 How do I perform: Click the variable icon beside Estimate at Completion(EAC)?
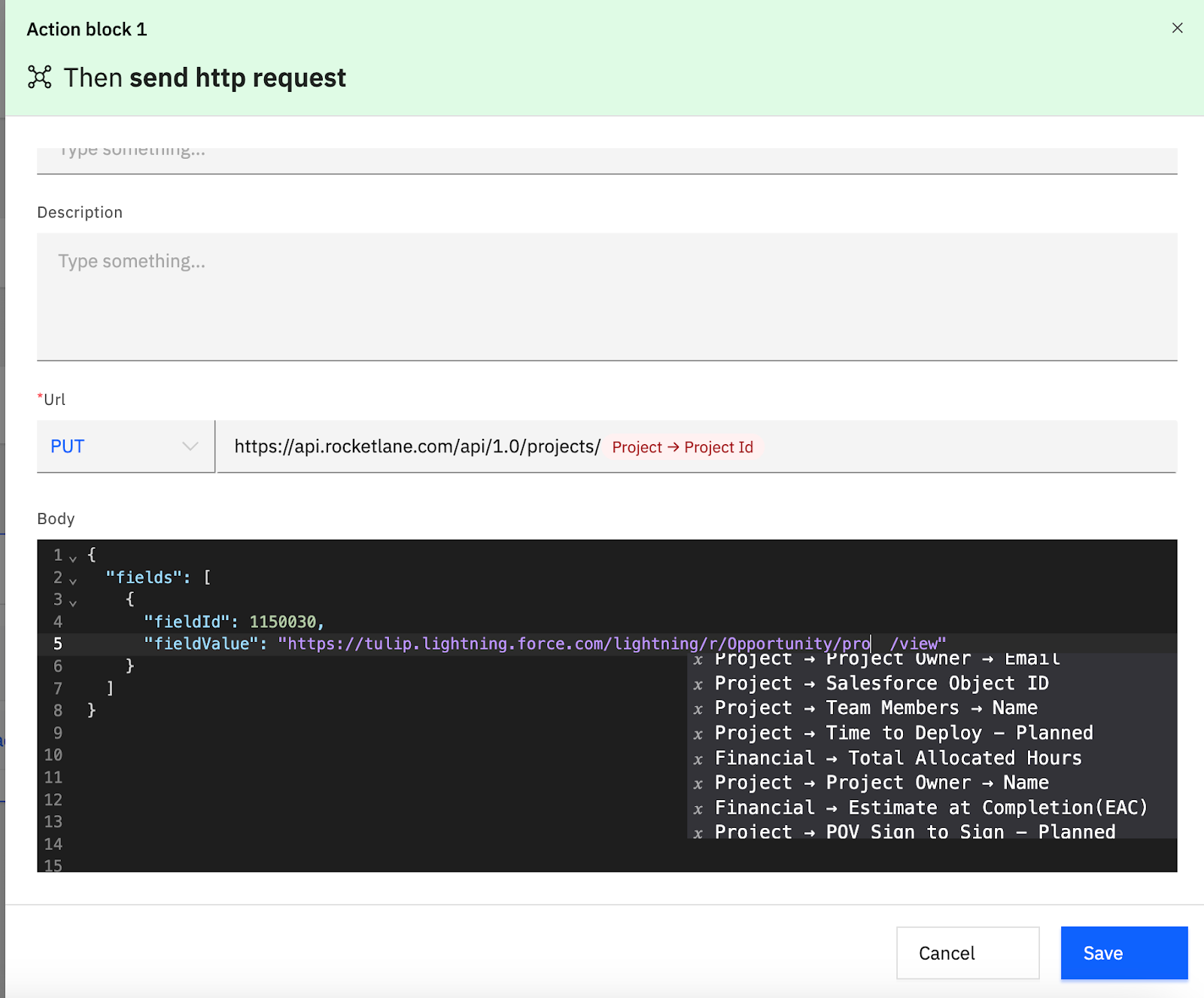tap(698, 809)
